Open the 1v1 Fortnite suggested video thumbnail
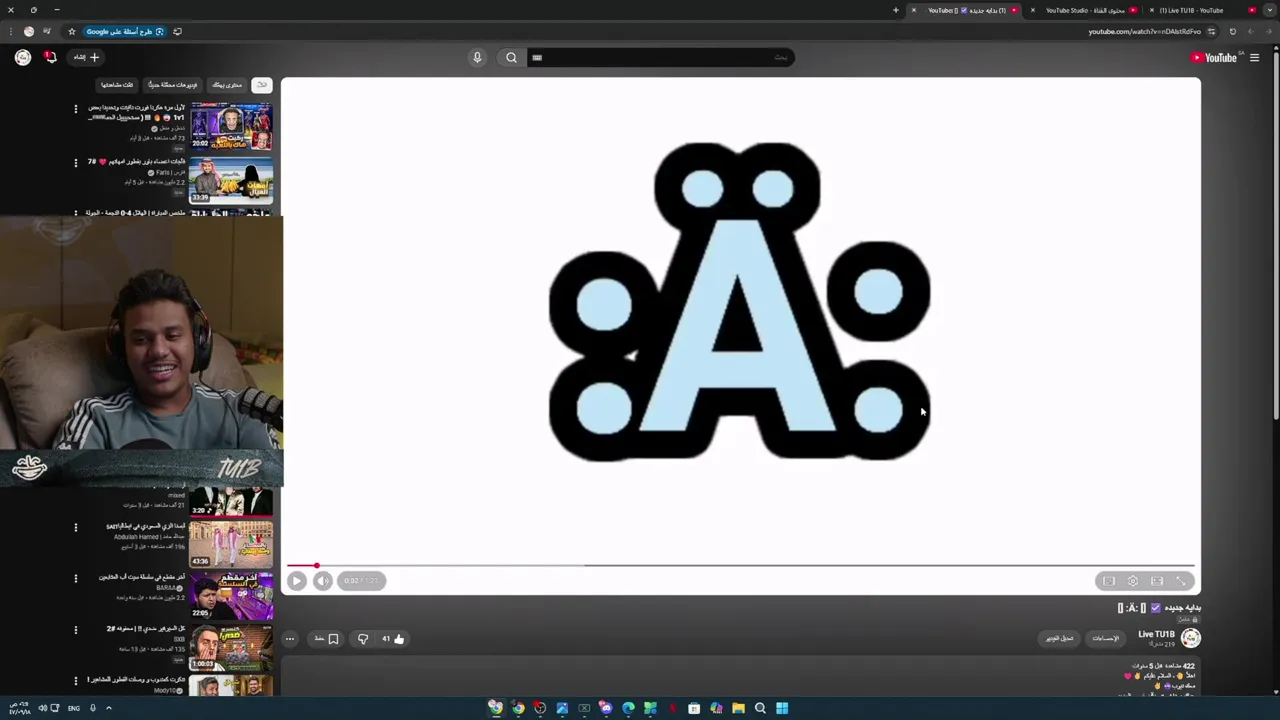1280x720 pixels. 231,126
